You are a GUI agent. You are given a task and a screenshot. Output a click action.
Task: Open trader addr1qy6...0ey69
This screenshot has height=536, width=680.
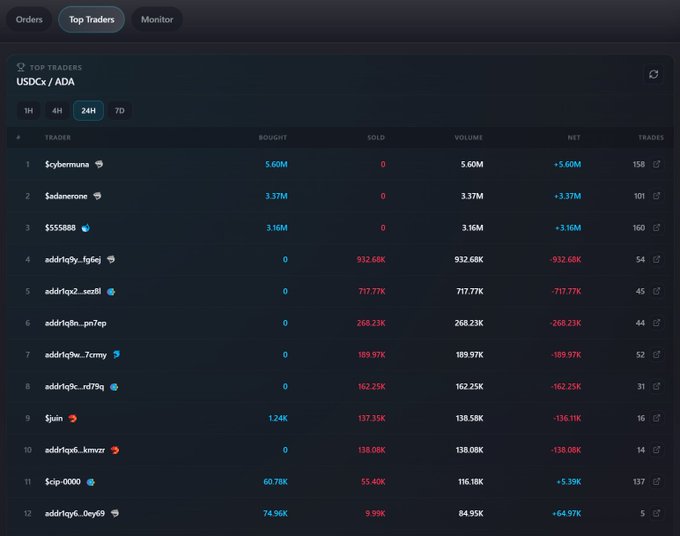tap(75, 513)
